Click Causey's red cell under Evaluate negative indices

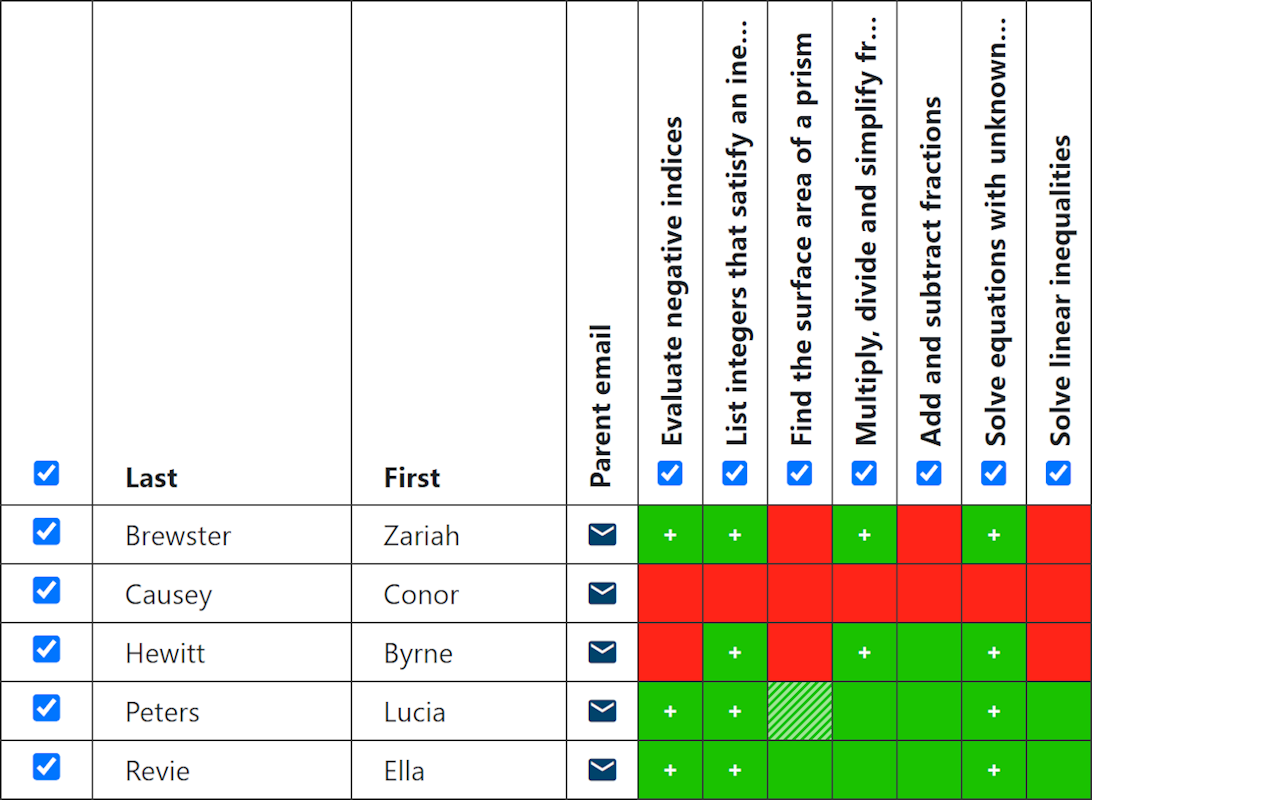click(x=670, y=592)
